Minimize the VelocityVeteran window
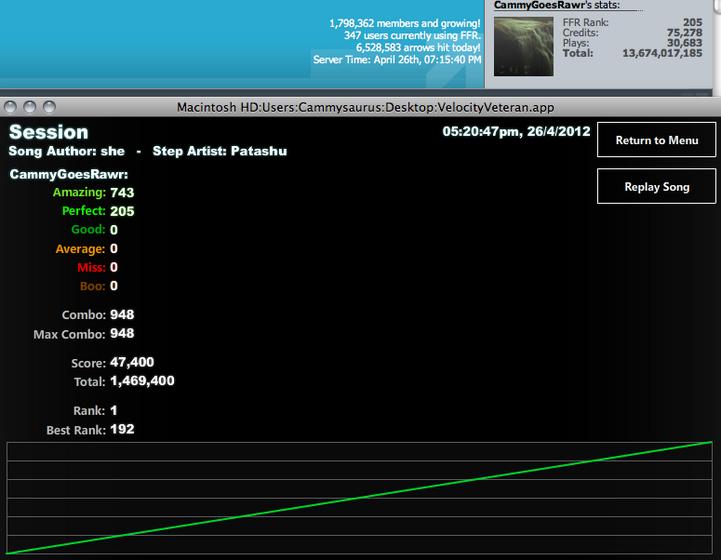The image size is (721, 560). pyautogui.click(x=29, y=107)
